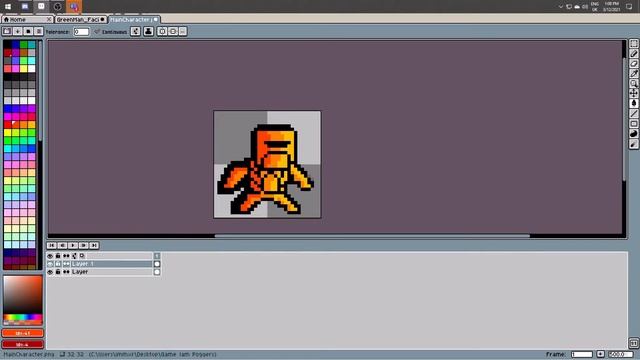Go to the previous frame
The height and width of the screenshot is (360, 640).
coord(62,245)
